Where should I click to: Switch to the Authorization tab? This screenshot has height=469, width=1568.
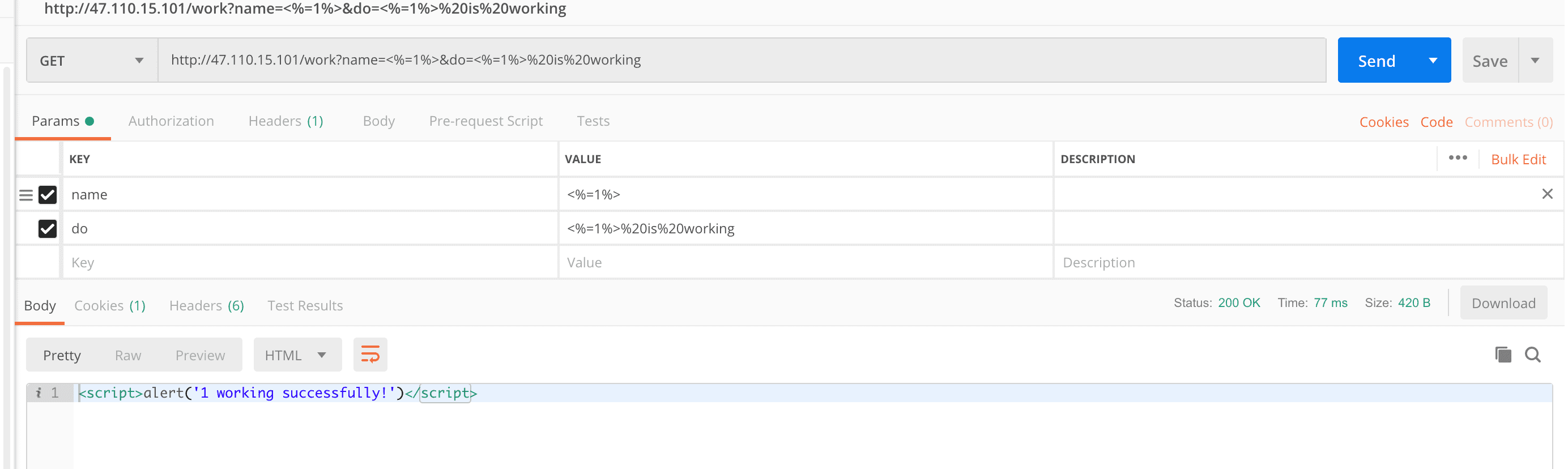pyautogui.click(x=171, y=121)
